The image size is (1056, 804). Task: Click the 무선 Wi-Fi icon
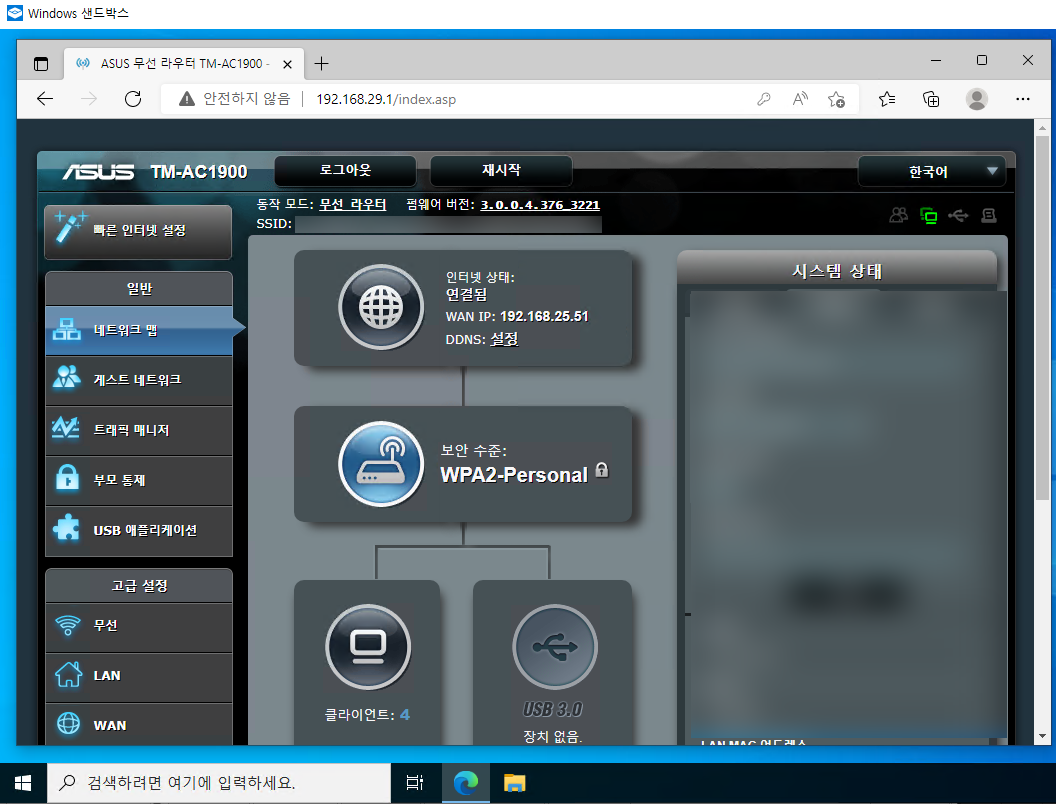[67, 626]
